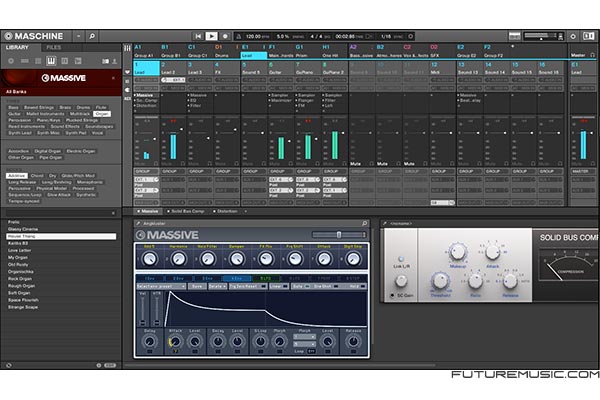Select the Distortion plug-in tab
Screen dimensions: 600x400
point(226,211)
